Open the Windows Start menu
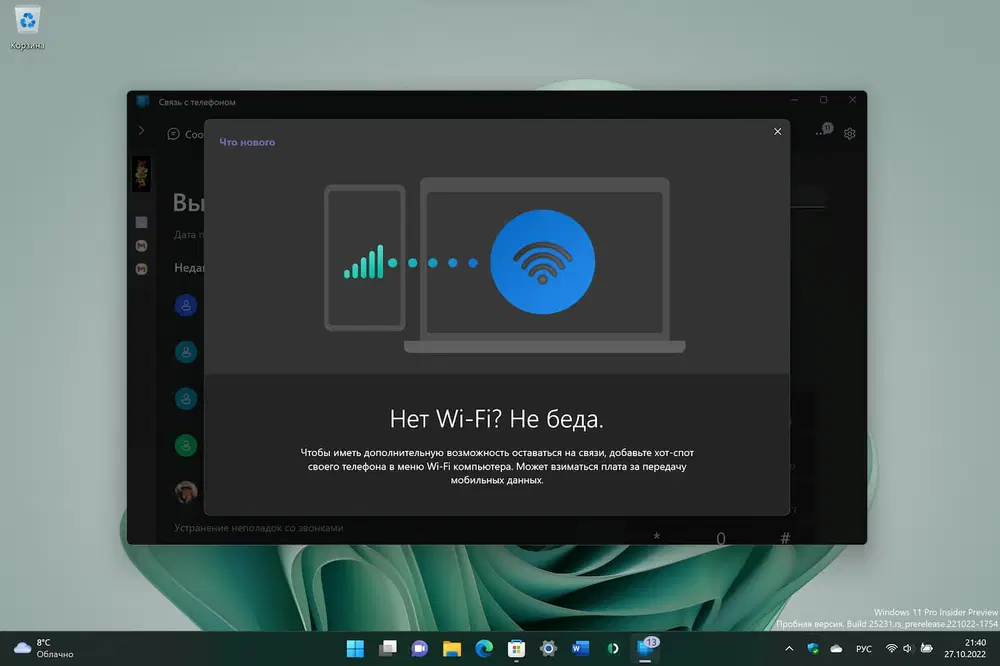The width and height of the screenshot is (1000, 666). coord(355,649)
